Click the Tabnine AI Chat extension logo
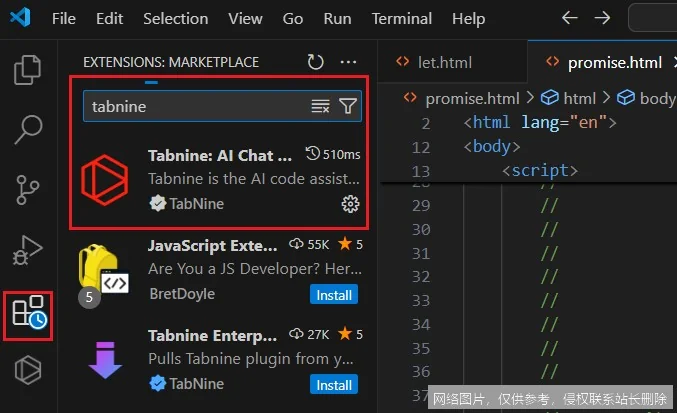This screenshot has width=677, height=413. tap(105, 180)
